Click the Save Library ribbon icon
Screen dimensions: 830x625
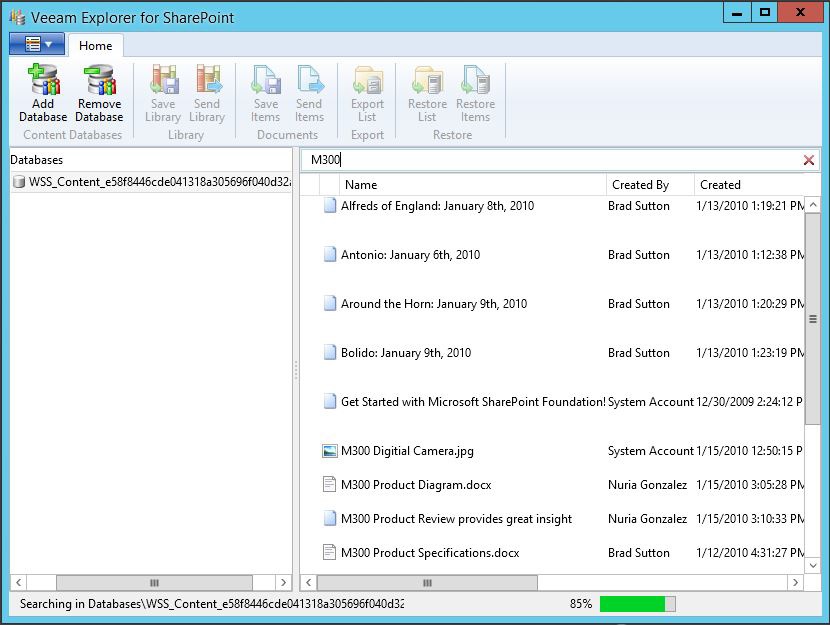(164, 79)
